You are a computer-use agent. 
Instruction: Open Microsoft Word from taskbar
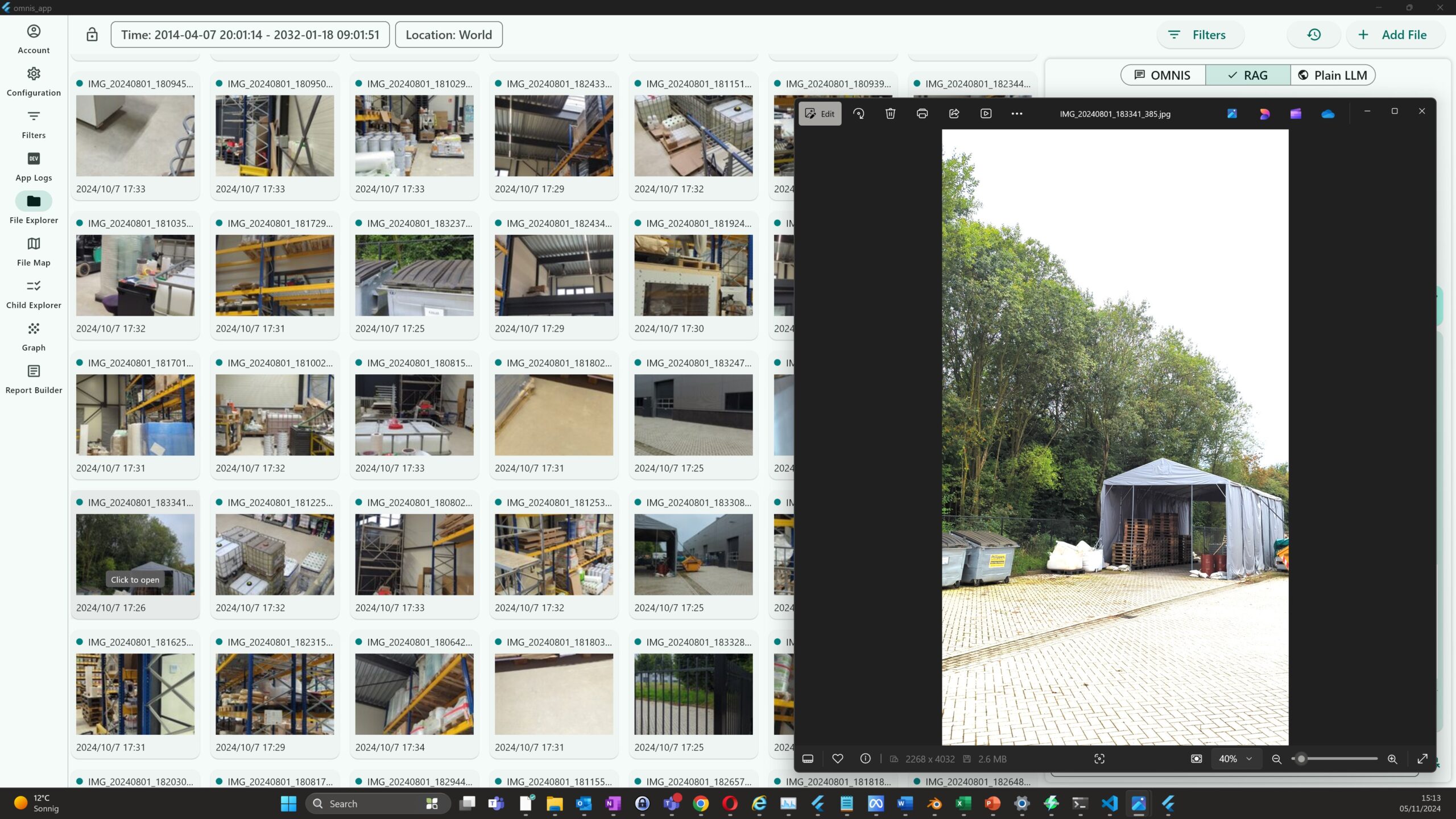point(905,804)
